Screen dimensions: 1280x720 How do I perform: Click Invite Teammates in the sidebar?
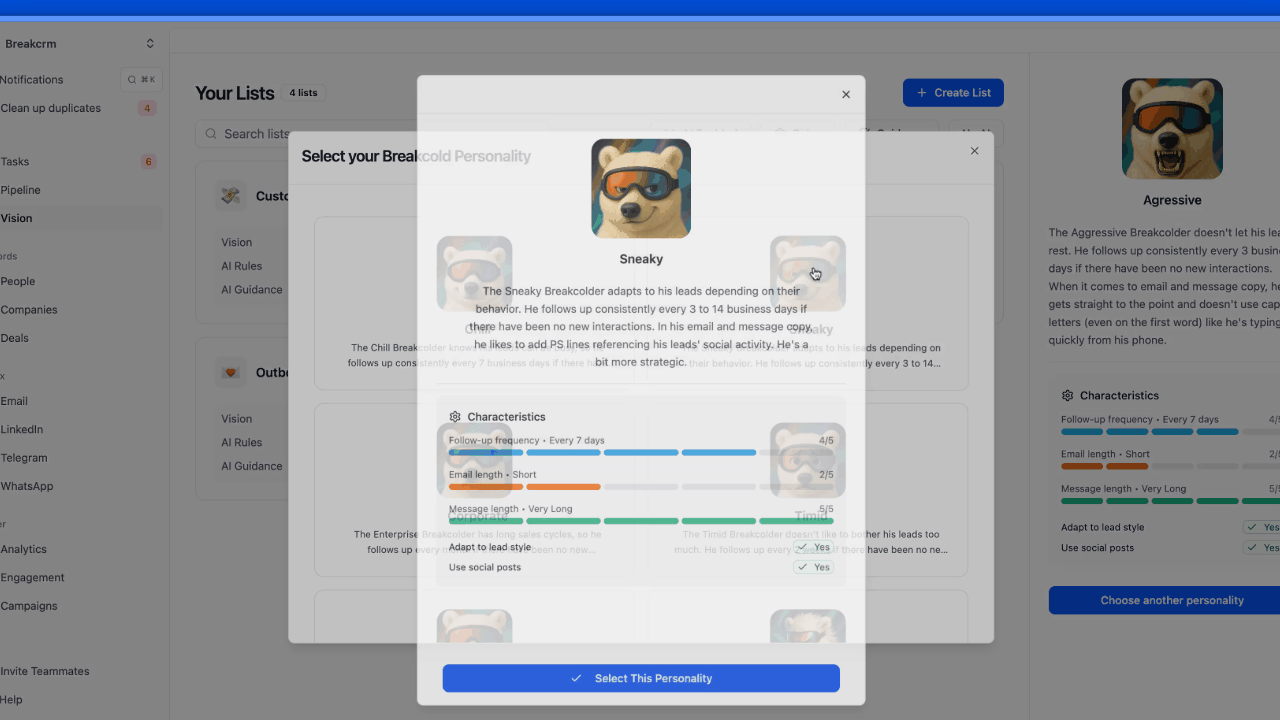tap(45, 671)
